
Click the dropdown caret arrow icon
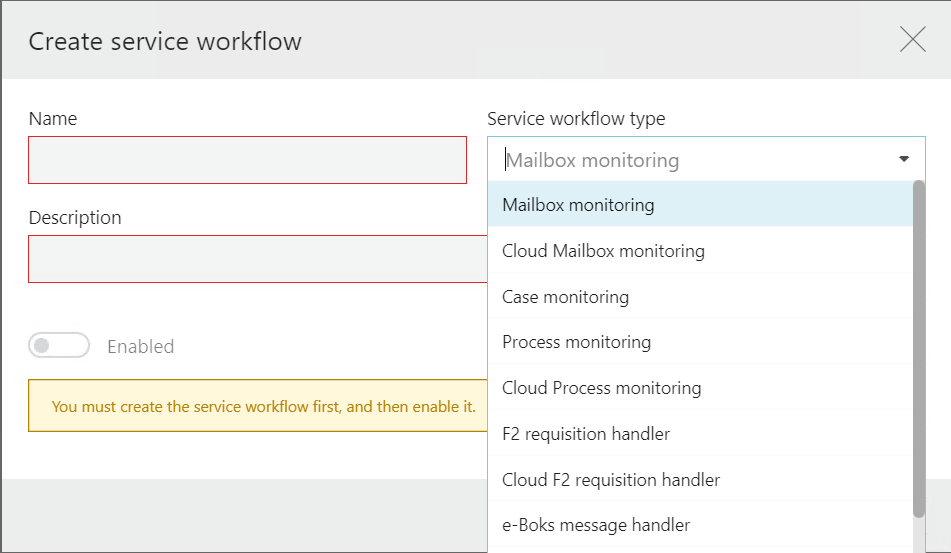click(904, 159)
